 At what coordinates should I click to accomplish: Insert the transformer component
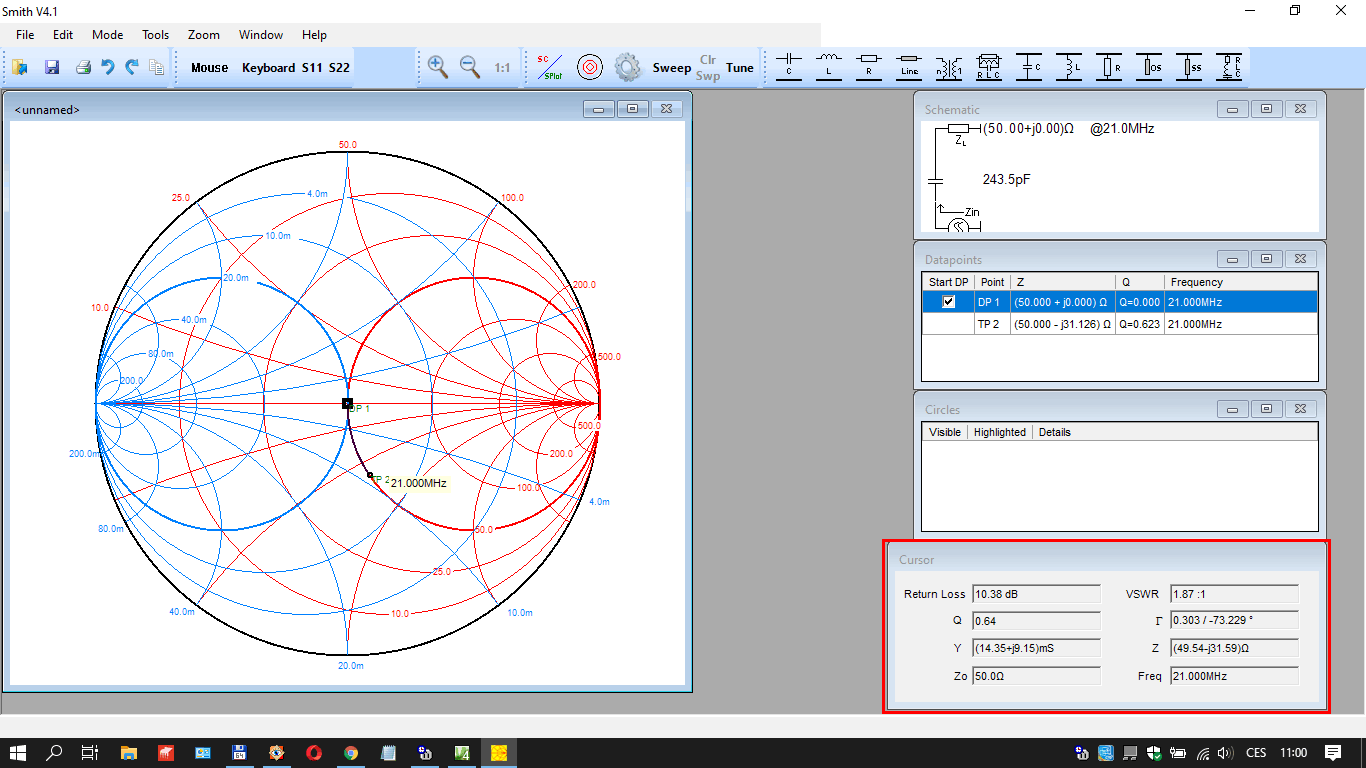coord(948,67)
